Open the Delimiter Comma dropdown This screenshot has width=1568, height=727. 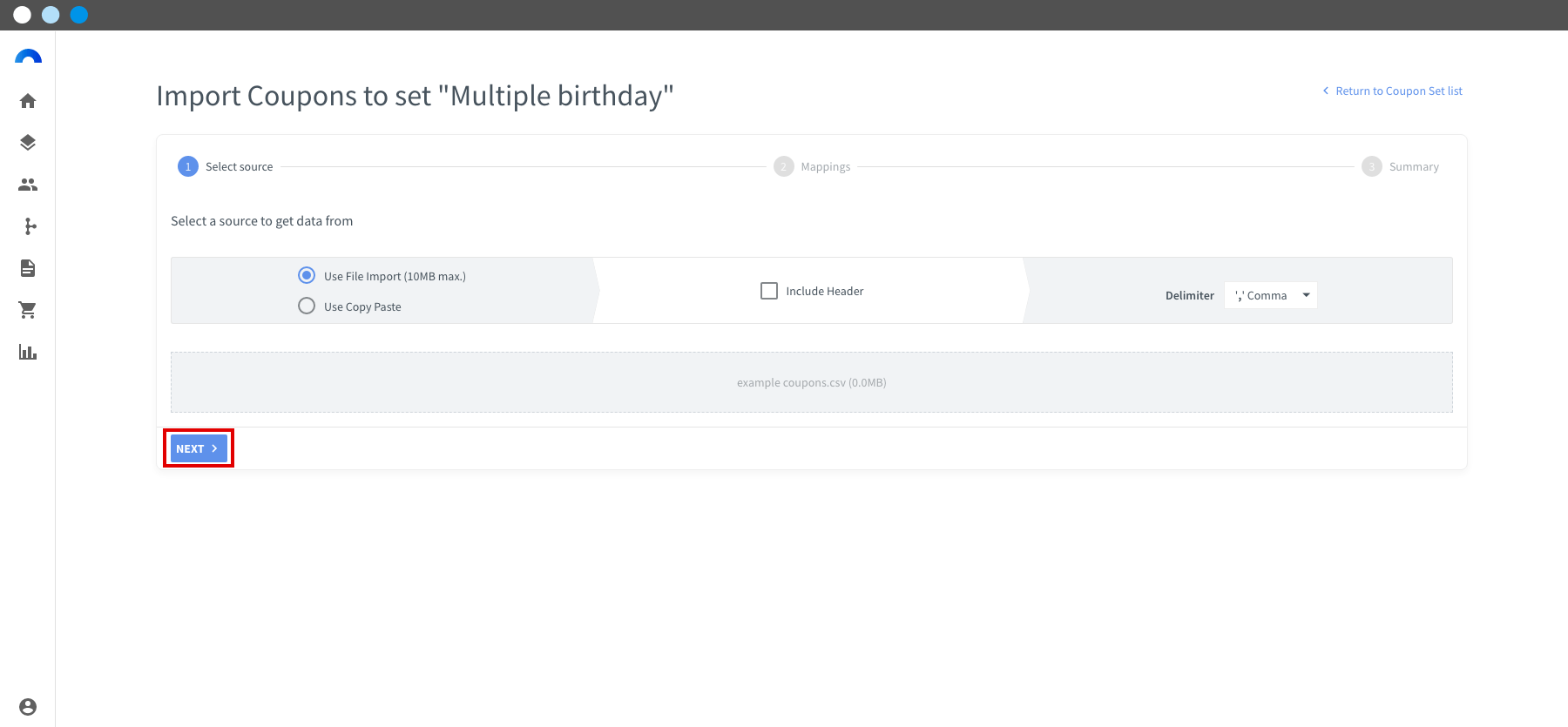1271,295
